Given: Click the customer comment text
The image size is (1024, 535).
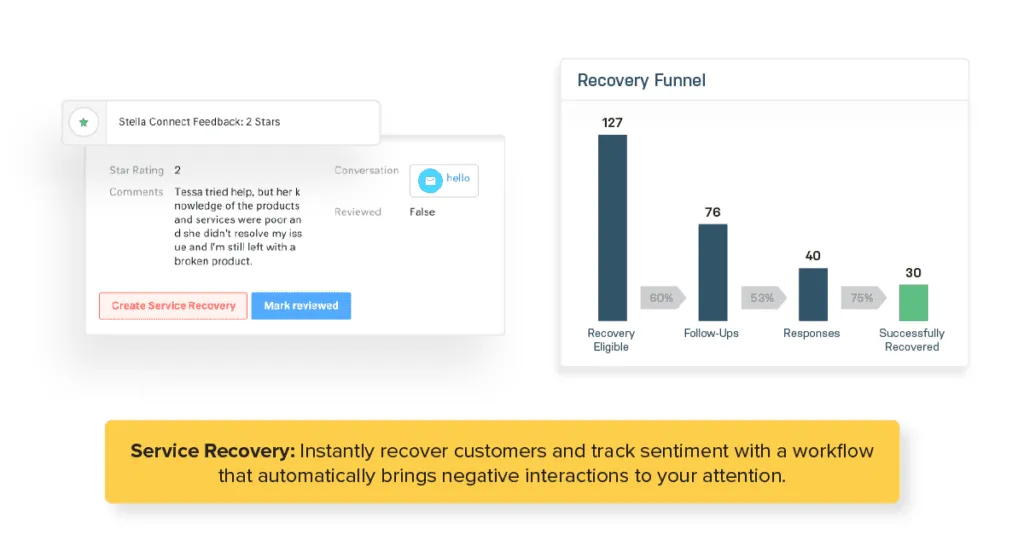Looking at the screenshot, I should (x=237, y=226).
